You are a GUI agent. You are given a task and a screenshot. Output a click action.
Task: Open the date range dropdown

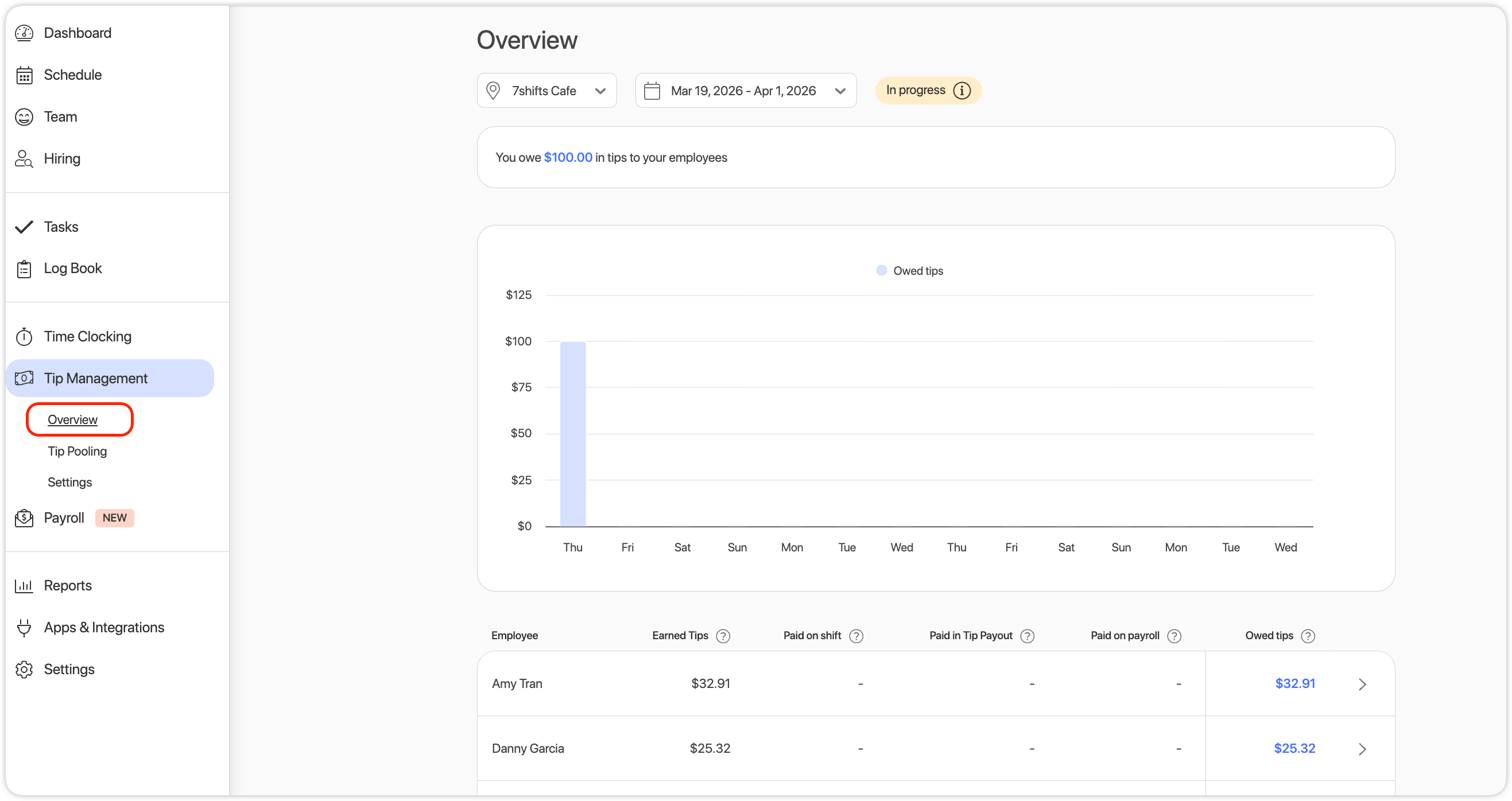pos(746,90)
